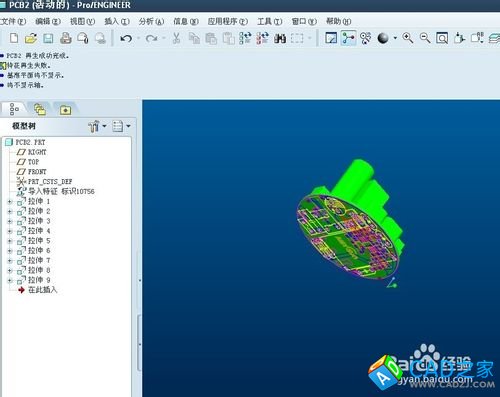Toggle the orient mode icon

point(366,38)
